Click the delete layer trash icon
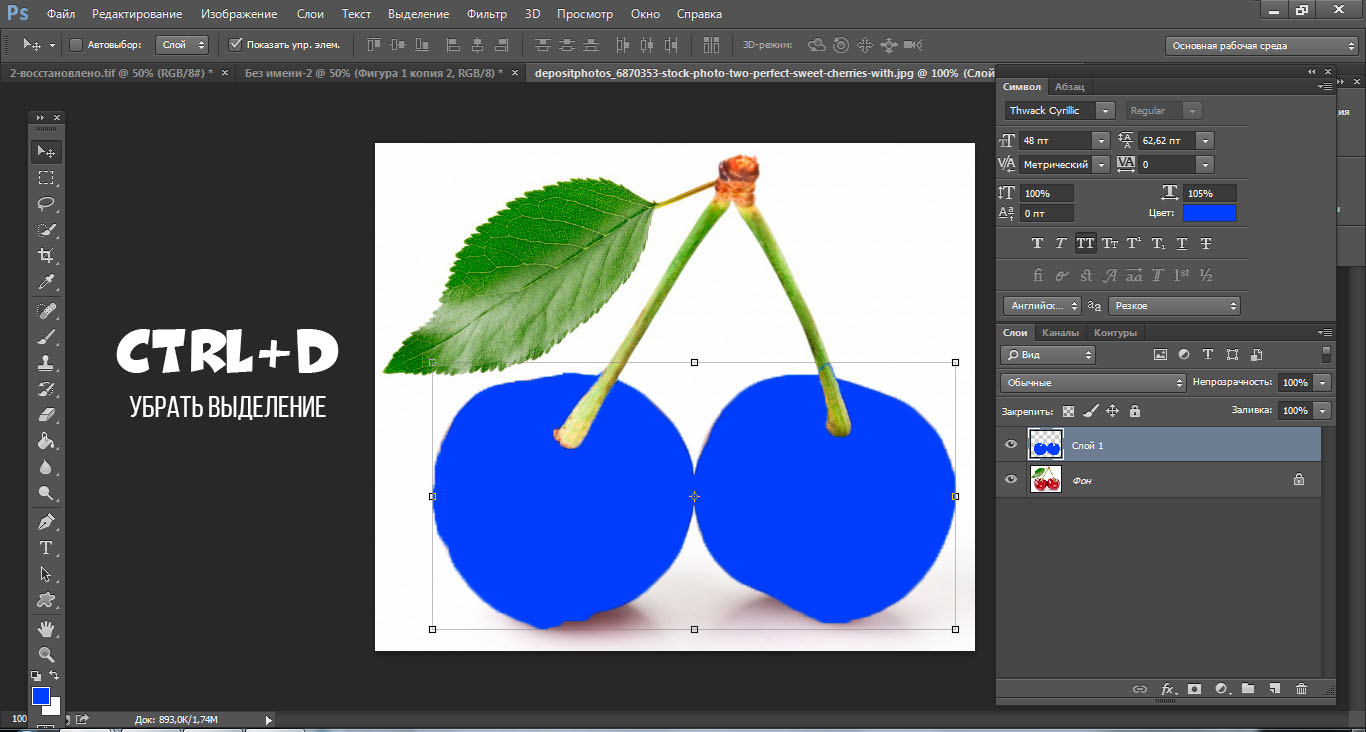 tap(1301, 689)
